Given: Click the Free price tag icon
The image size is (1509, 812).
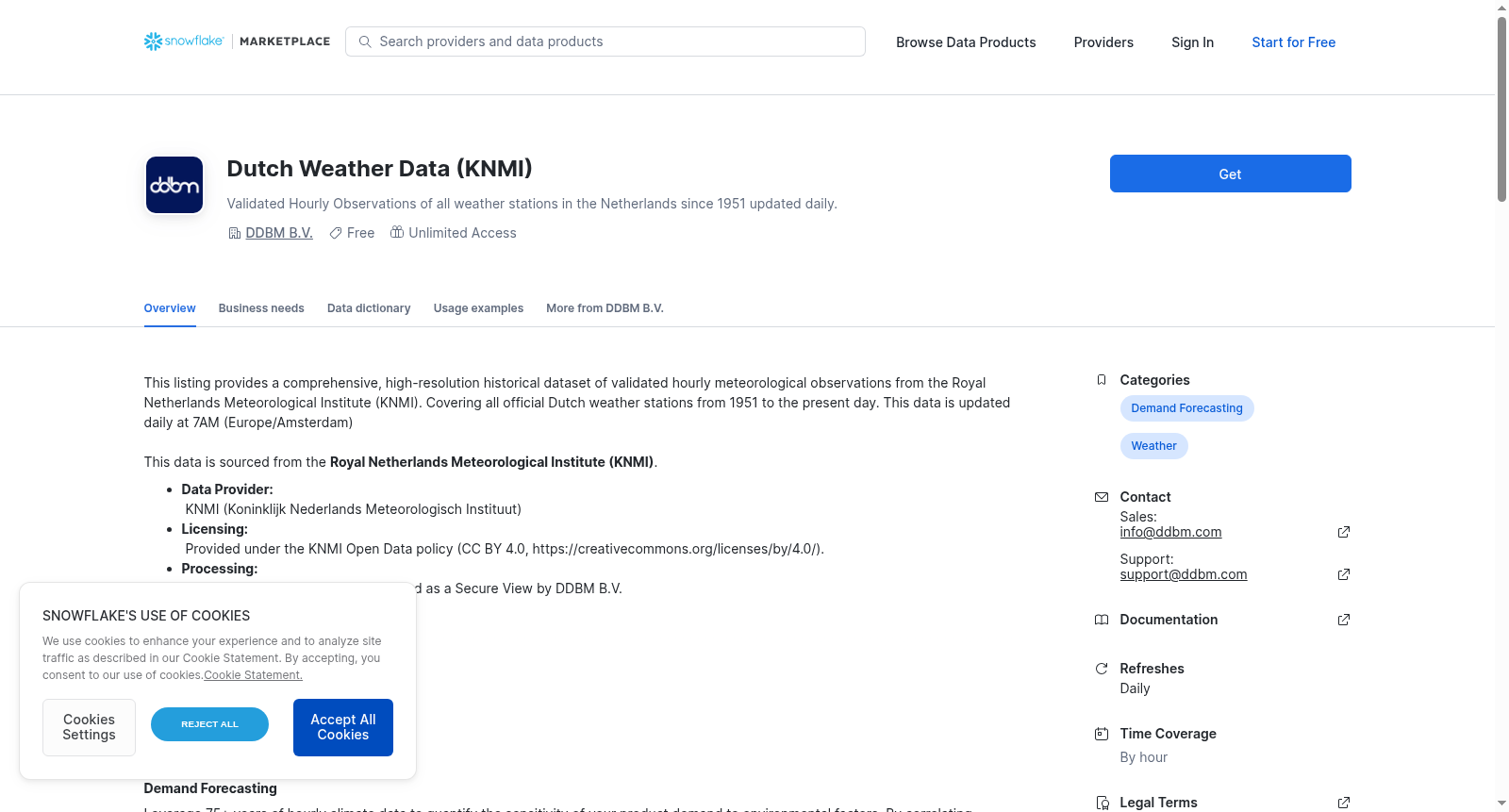Looking at the screenshot, I should [336, 233].
